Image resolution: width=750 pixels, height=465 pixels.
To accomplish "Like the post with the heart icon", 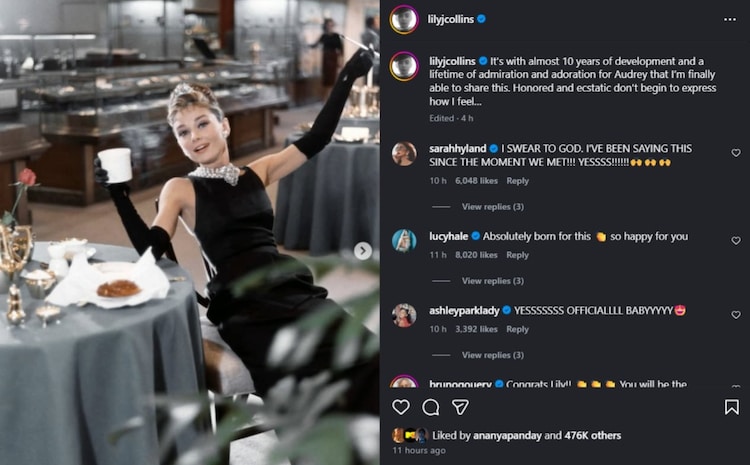I will (x=401, y=407).
